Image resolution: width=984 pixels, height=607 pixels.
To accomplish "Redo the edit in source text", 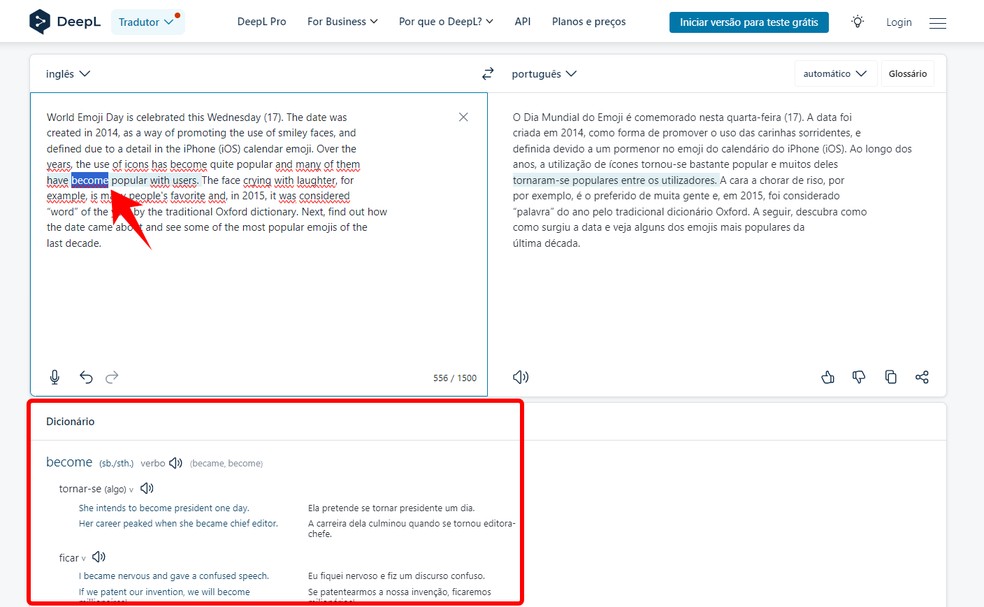I will tap(112, 377).
